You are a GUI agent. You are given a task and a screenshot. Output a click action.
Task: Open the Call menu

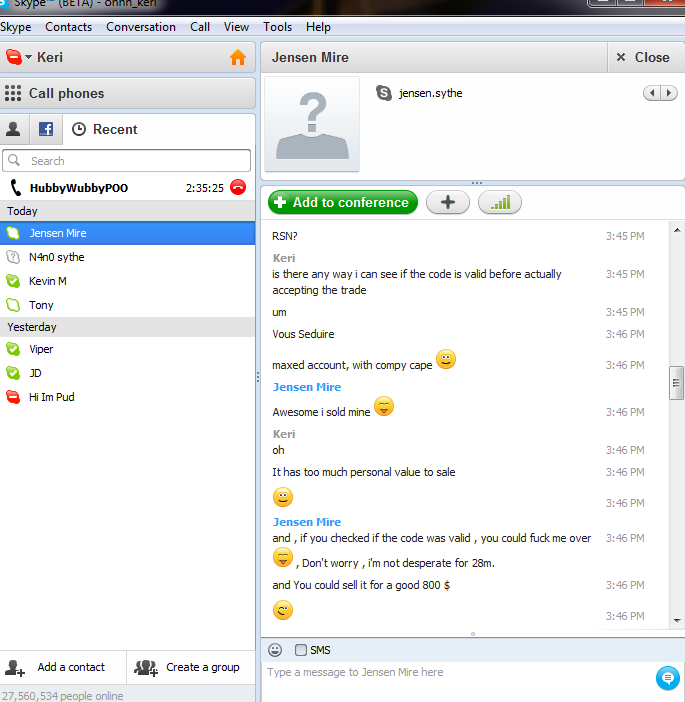tap(200, 27)
